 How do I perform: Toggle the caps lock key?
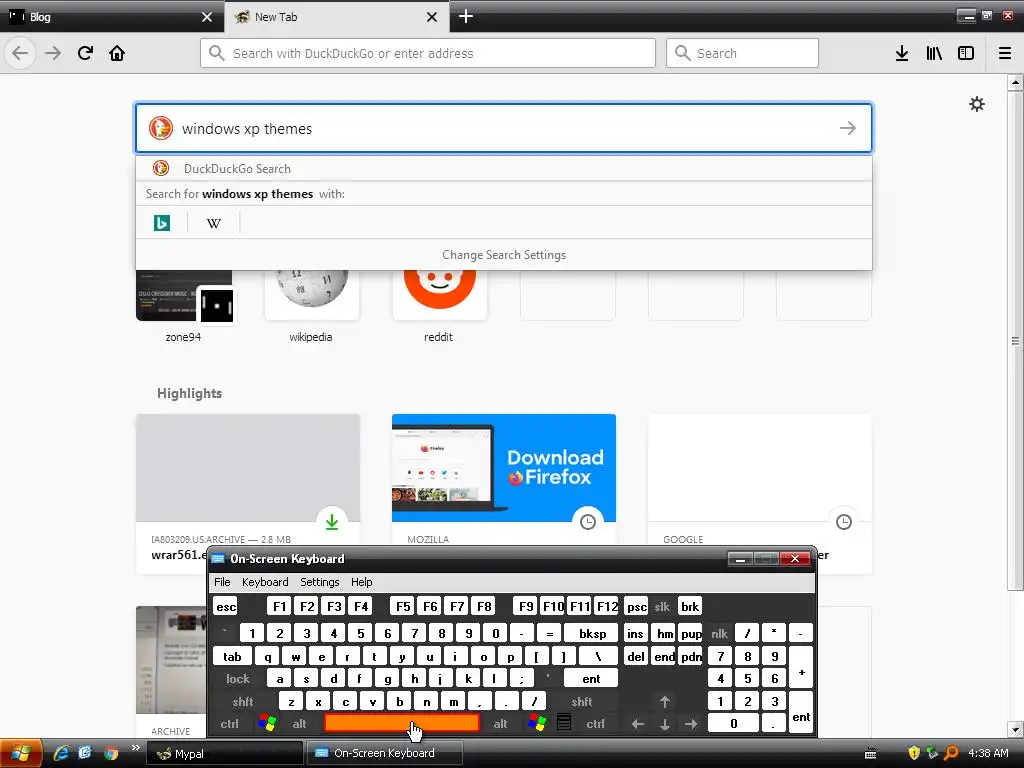point(238,679)
